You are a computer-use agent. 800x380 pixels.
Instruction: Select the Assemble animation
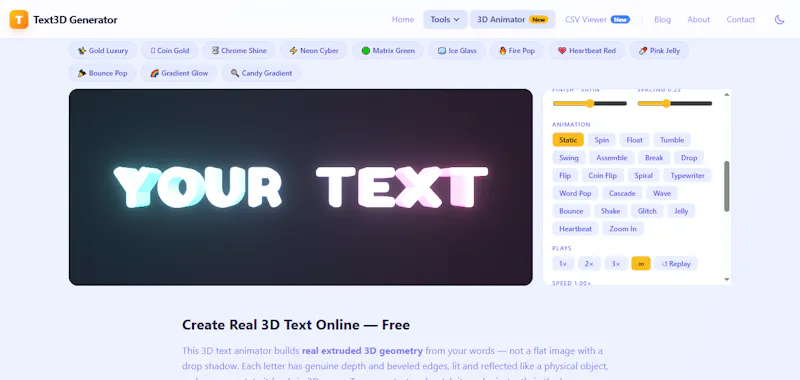click(612, 158)
